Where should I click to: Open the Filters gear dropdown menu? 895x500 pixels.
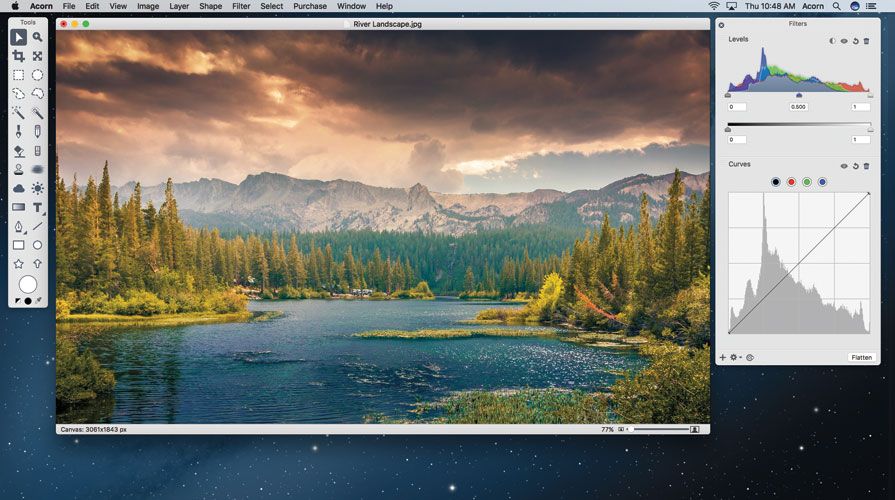tap(736, 357)
